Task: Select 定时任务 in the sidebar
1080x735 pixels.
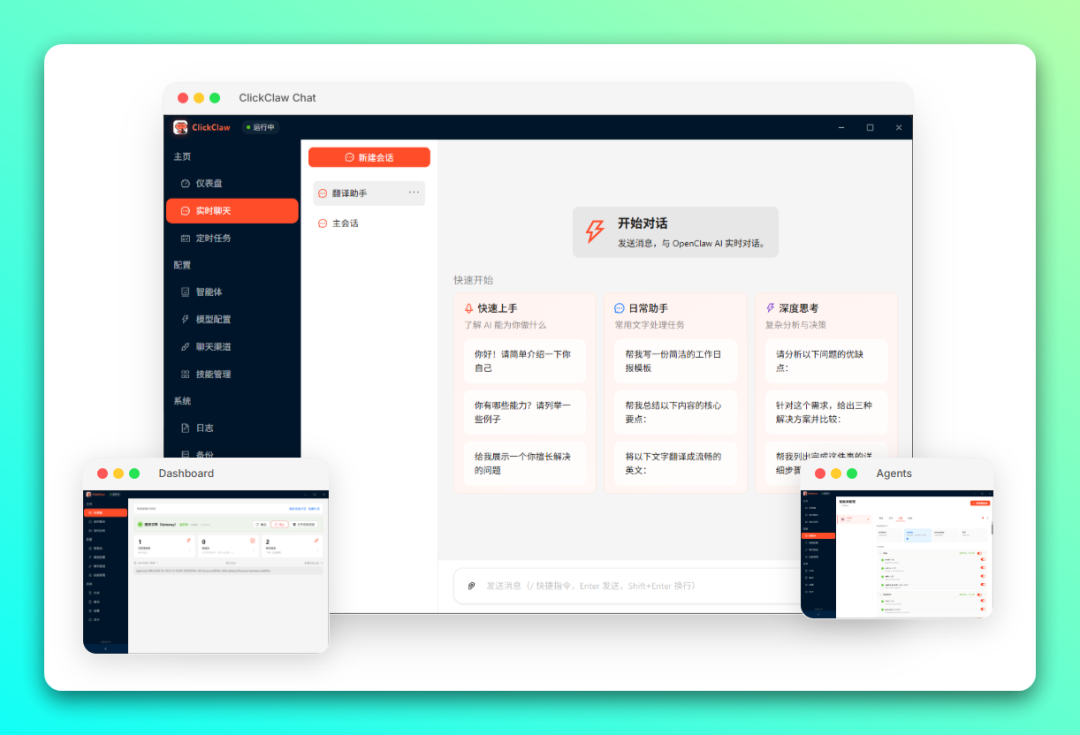Action: tap(231, 238)
